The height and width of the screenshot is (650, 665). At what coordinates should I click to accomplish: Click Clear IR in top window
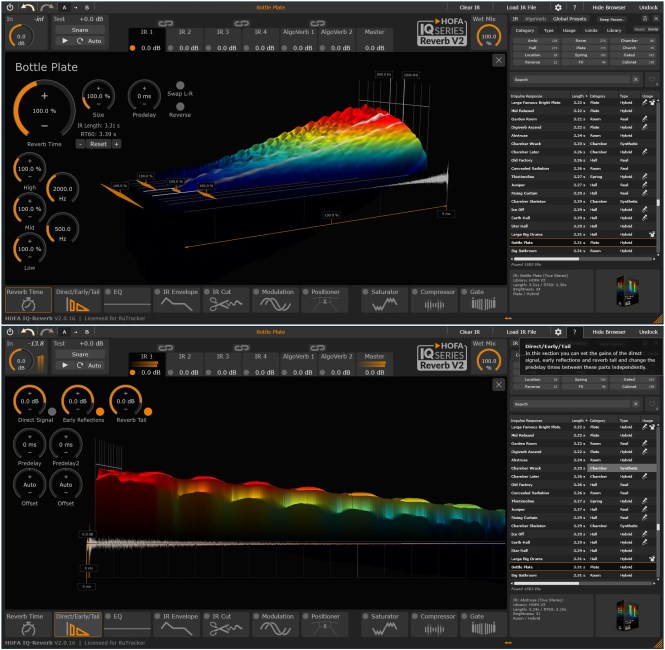[x=469, y=7]
